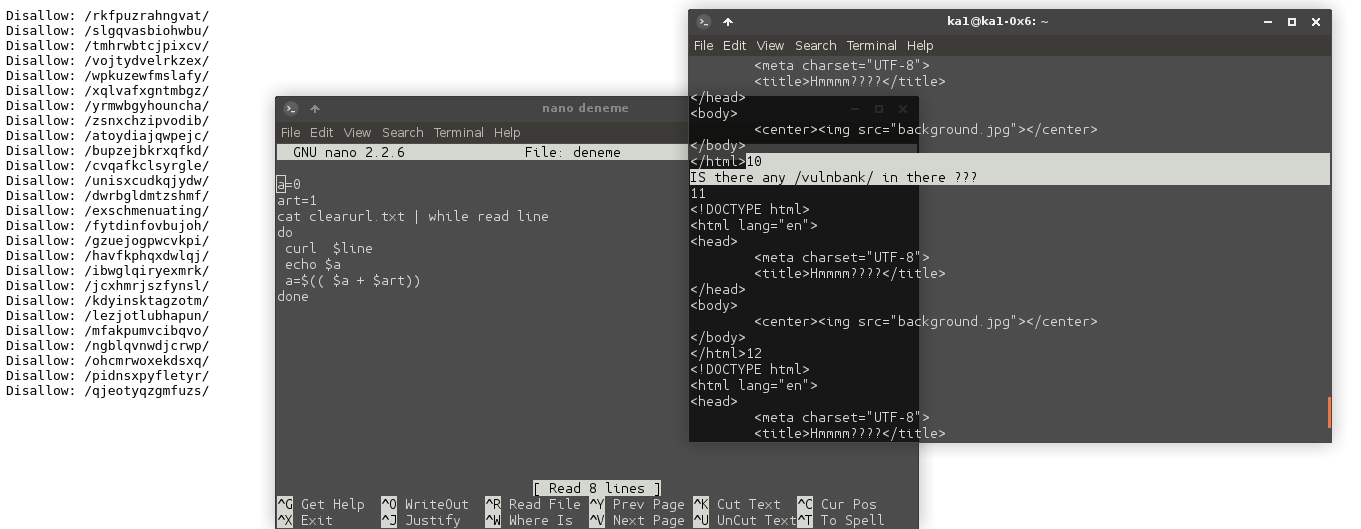Click the highlighted line mentioning /vulnbank/
This screenshot has width=1361, height=529.
pyautogui.click(x=833, y=177)
